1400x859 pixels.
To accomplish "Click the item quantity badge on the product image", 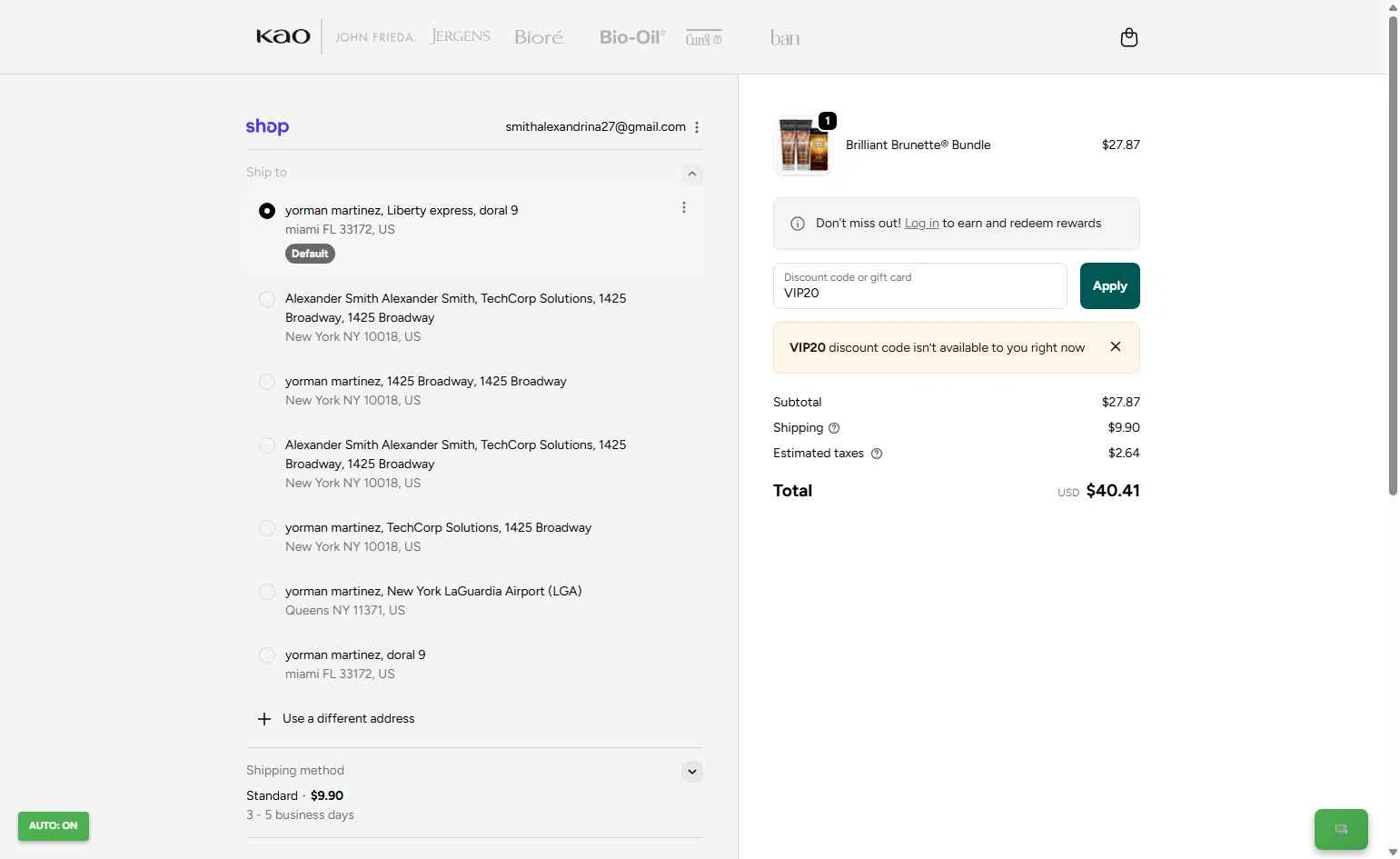I will (827, 121).
